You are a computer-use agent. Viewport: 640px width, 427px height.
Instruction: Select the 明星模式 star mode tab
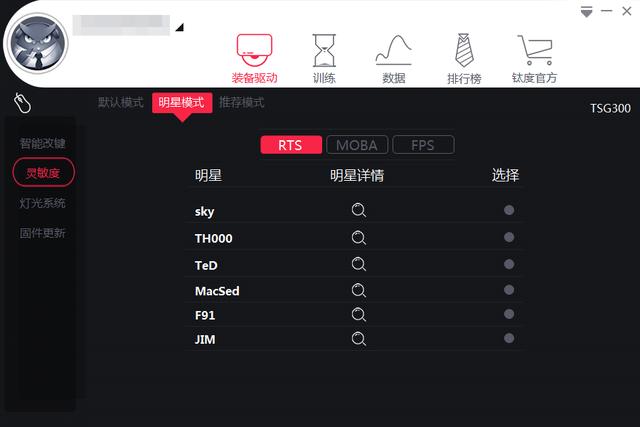tap(182, 102)
